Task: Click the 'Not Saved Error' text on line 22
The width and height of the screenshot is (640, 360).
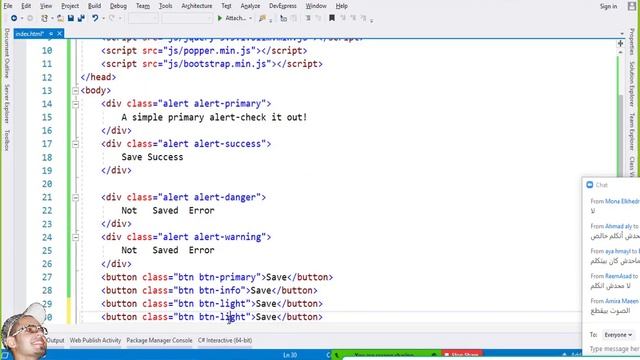Action: pyautogui.click(x=168, y=211)
